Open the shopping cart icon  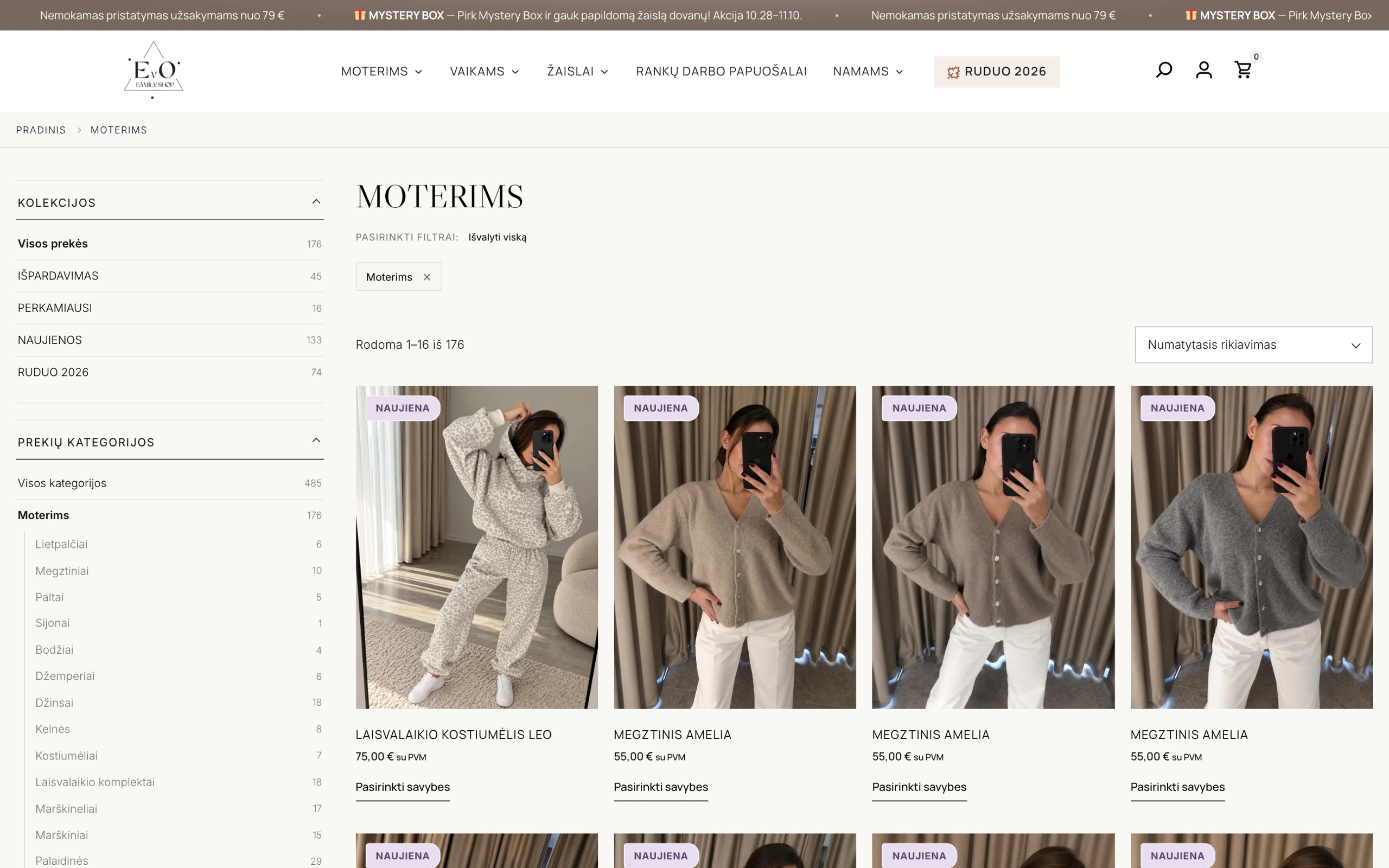click(1243, 70)
